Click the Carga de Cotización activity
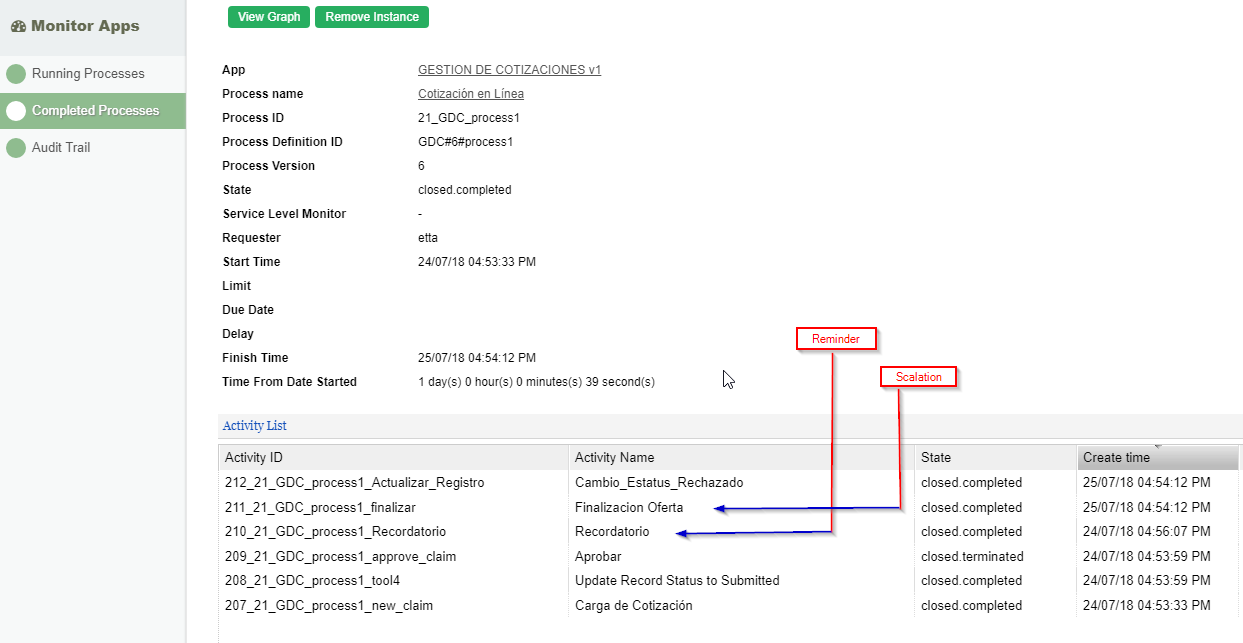The image size is (1243, 643). (x=633, y=605)
